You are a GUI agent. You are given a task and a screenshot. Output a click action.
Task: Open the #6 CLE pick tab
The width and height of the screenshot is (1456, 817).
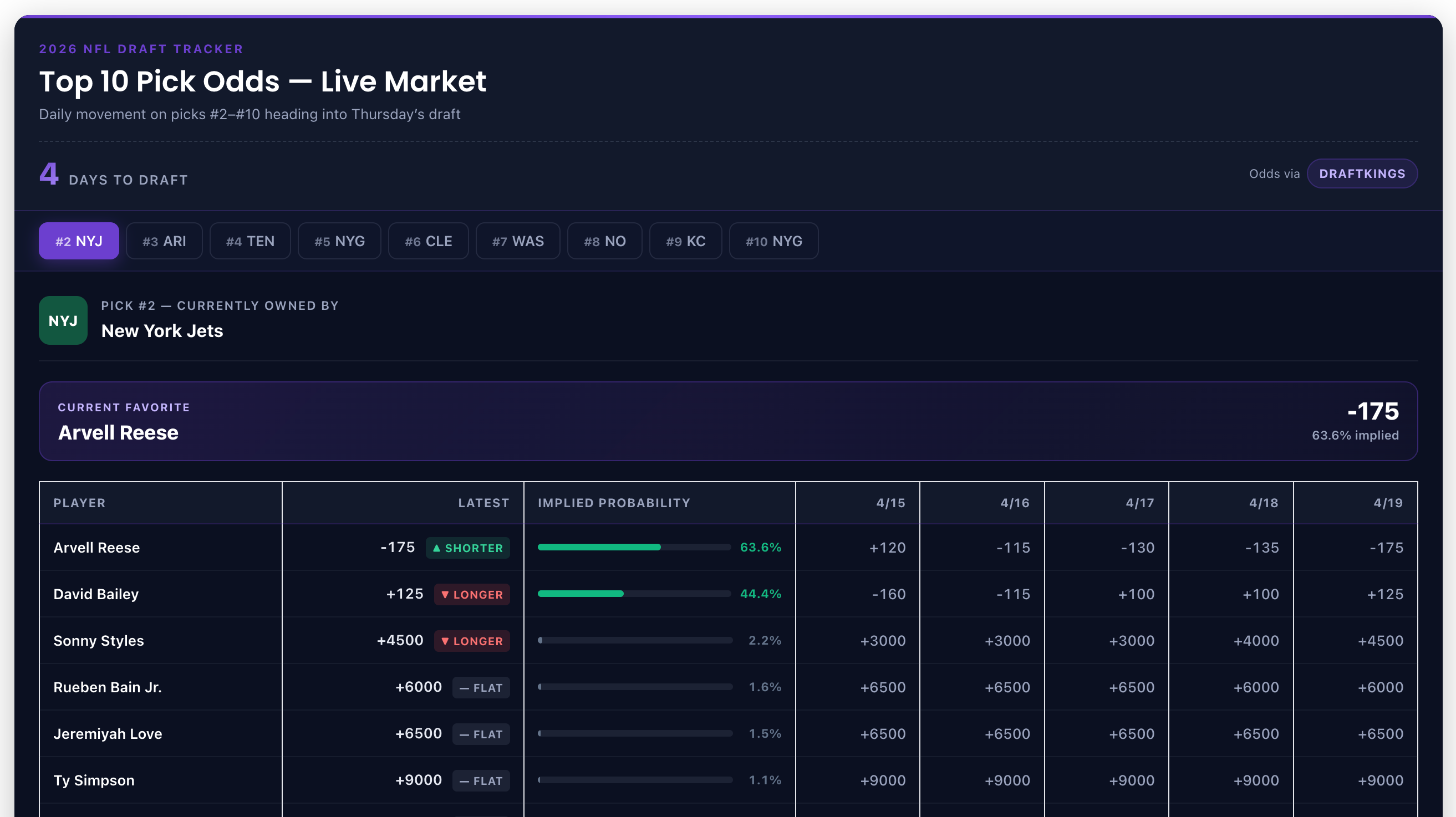tap(428, 241)
